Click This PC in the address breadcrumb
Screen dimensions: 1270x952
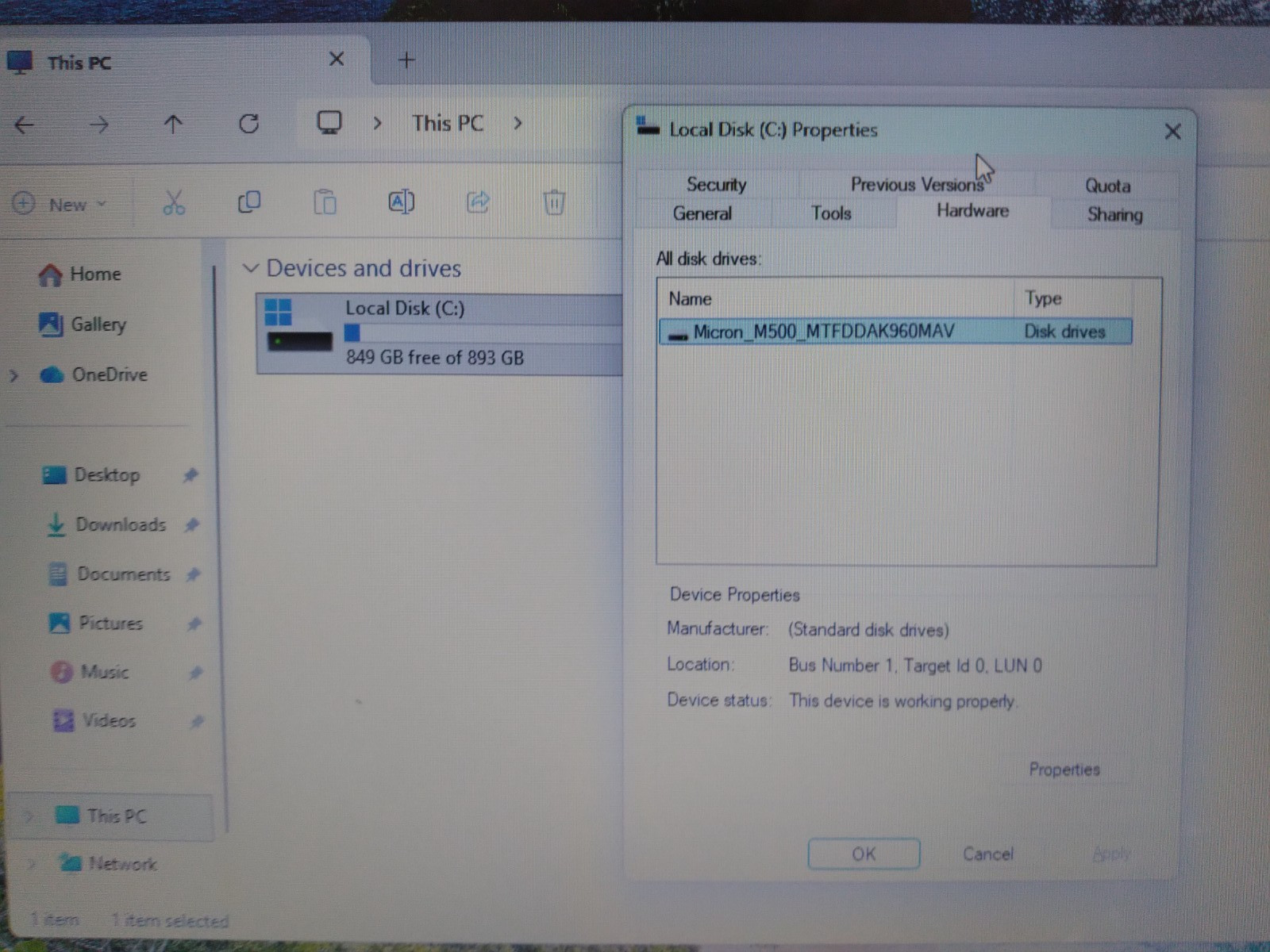tap(448, 124)
